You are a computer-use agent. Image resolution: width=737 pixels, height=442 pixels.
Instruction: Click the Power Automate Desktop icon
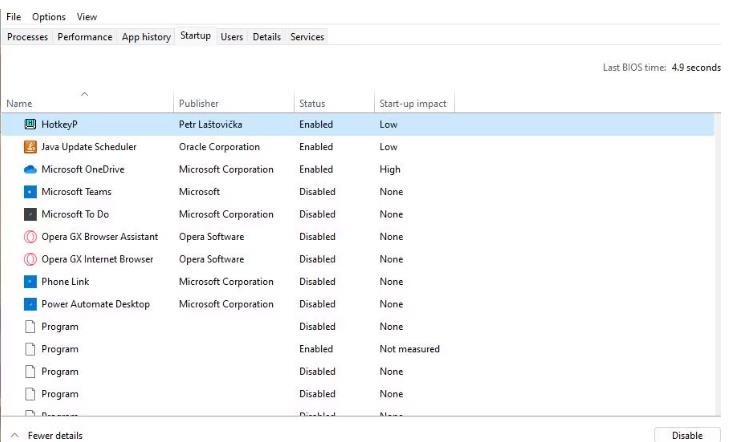click(x=30, y=304)
